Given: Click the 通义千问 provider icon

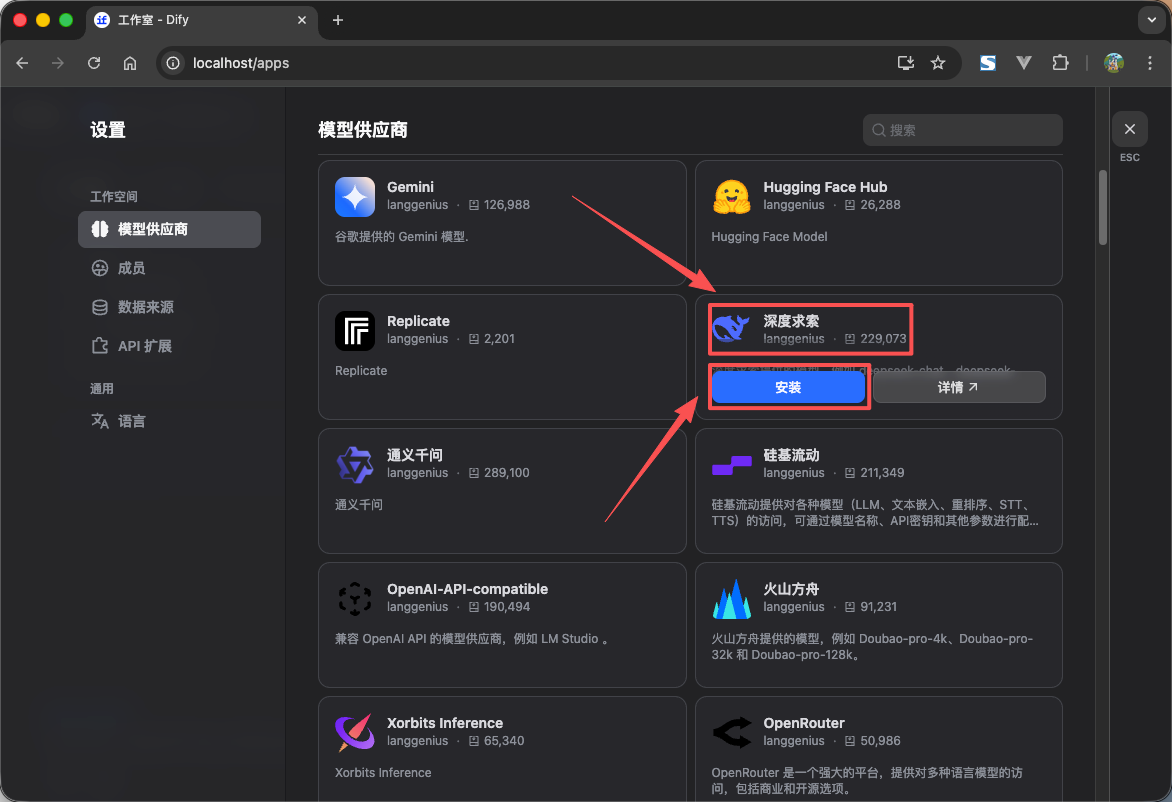Looking at the screenshot, I should pyautogui.click(x=355, y=465).
